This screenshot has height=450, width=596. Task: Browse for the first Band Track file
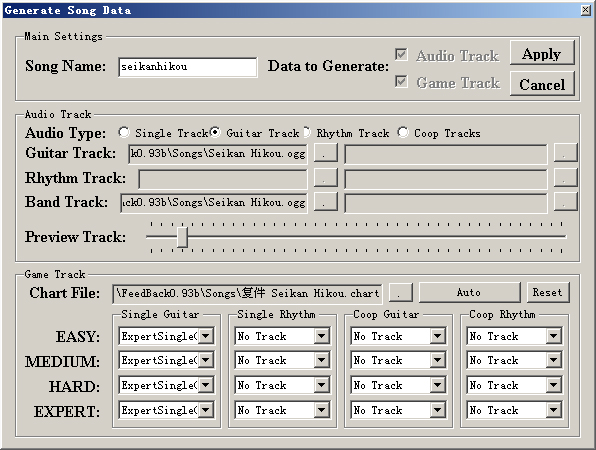(326, 201)
